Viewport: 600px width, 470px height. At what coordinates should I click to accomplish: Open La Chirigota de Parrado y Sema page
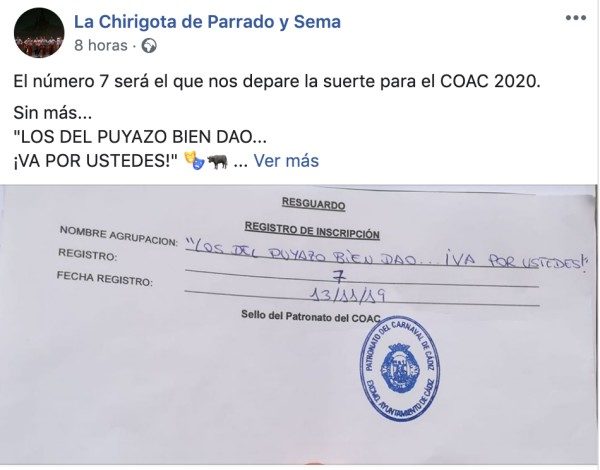[x=207, y=22]
